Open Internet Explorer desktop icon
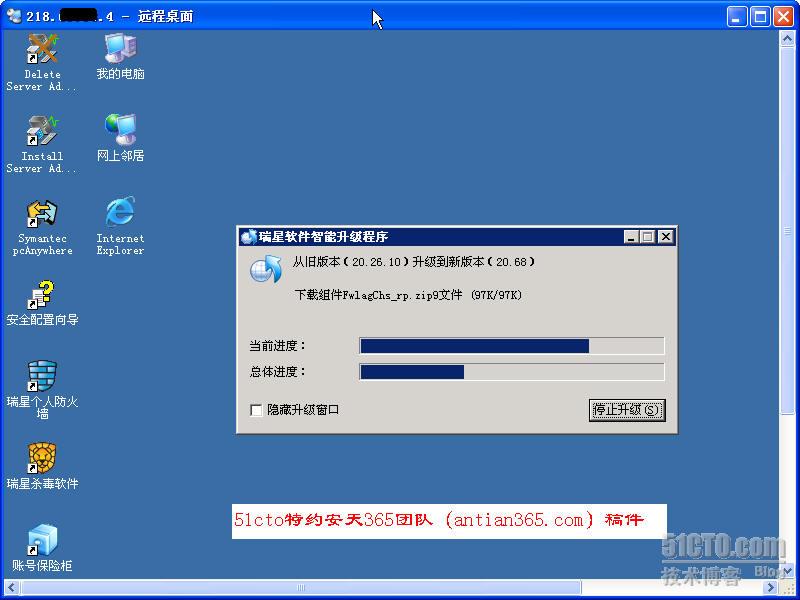 click(120, 226)
